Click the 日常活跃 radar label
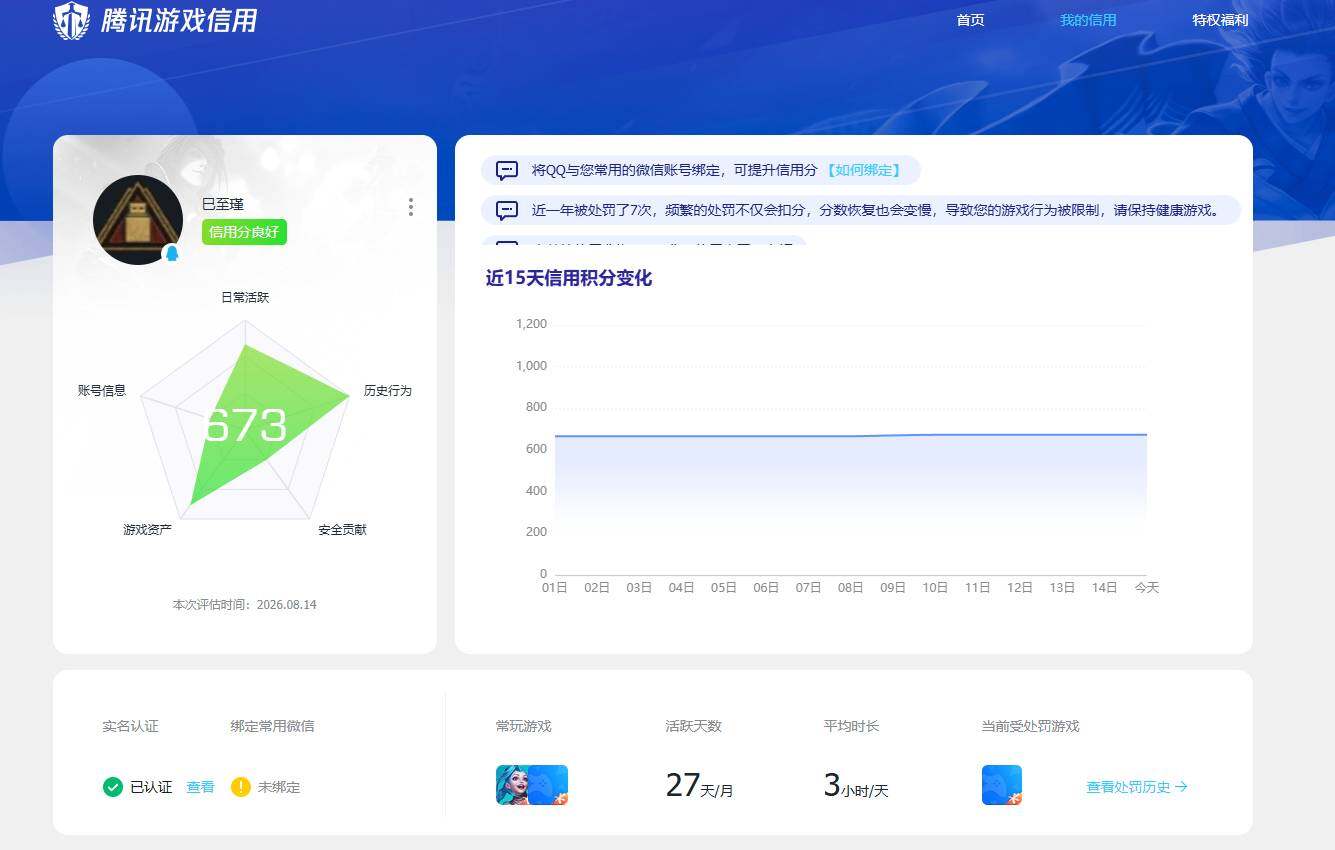1335x850 pixels. pos(245,297)
